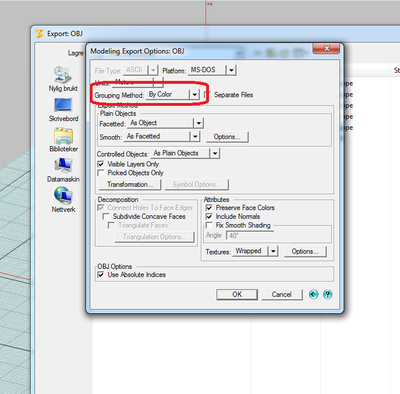
Task: Disable Visible Layers Only checkbox
Action: pos(101,164)
